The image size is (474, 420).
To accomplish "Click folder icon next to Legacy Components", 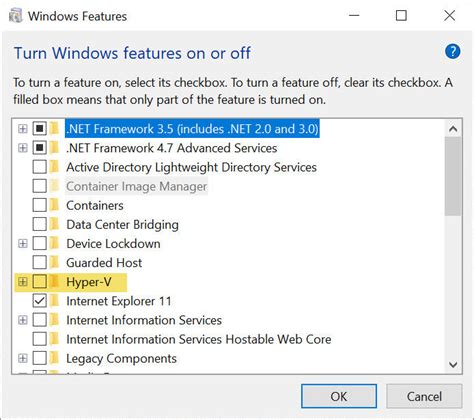I will point(54,358).
